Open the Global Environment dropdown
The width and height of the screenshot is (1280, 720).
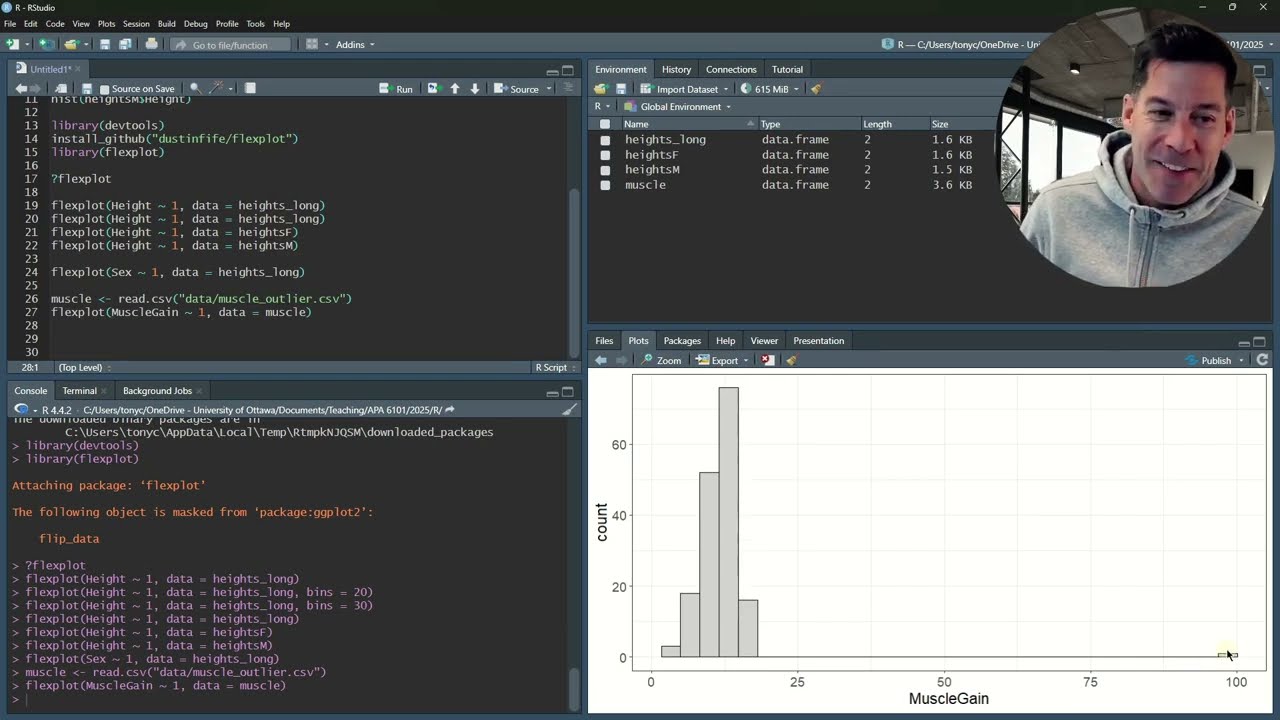pyautogui.click(x=677, y=107)
